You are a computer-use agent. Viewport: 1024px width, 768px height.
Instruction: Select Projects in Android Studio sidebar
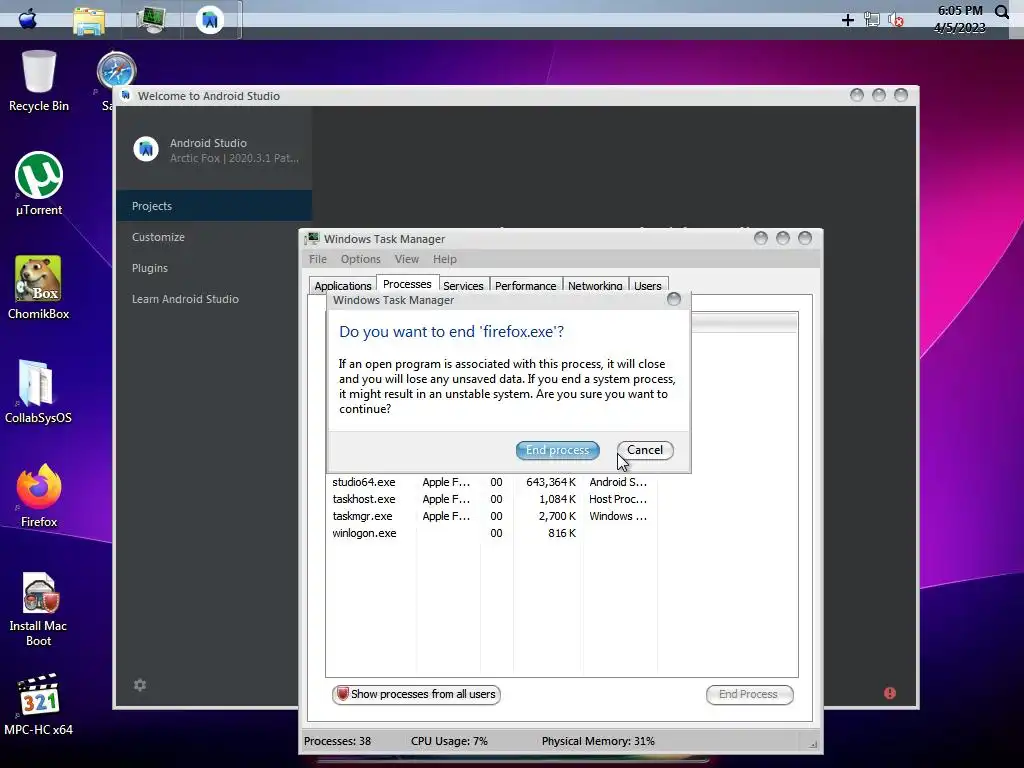click(214, 206)
